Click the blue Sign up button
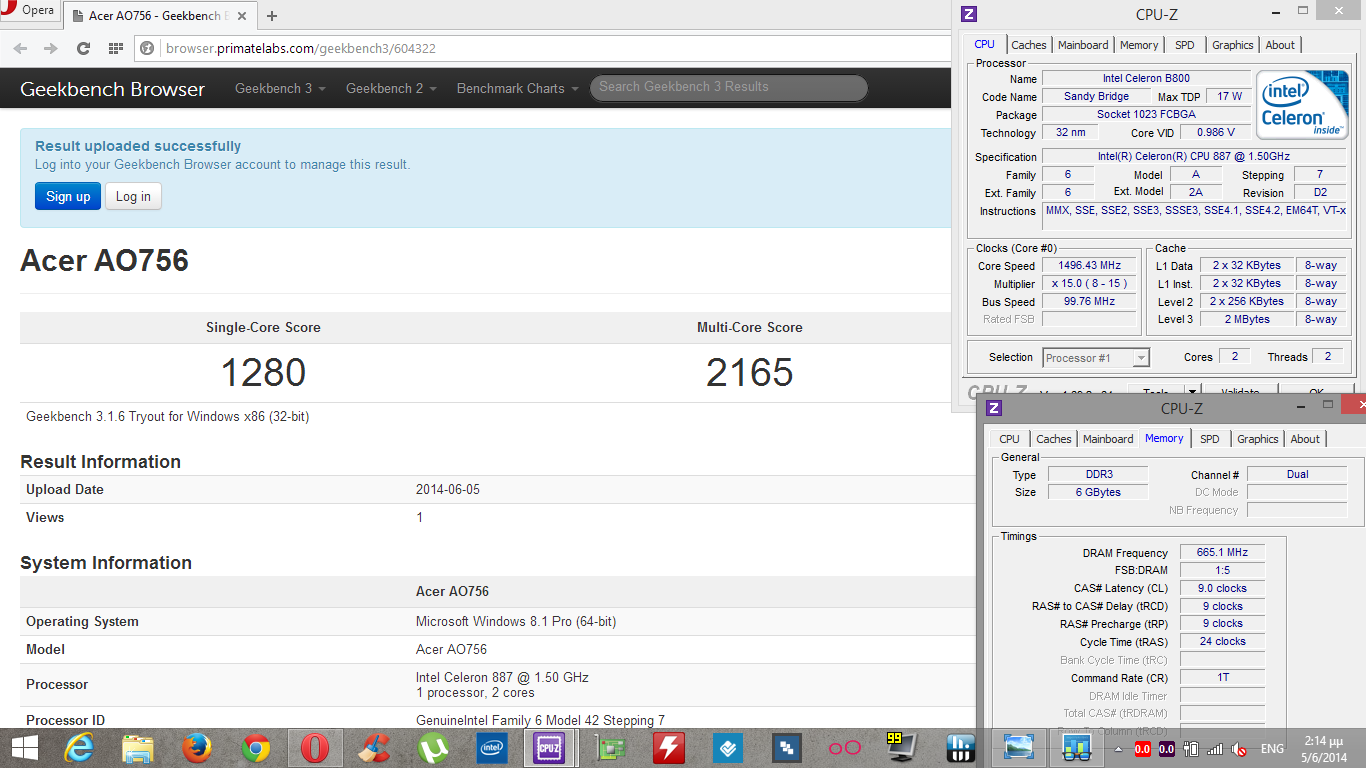The width and height of the screenshot is (1366, 768). tap(68, 196)
